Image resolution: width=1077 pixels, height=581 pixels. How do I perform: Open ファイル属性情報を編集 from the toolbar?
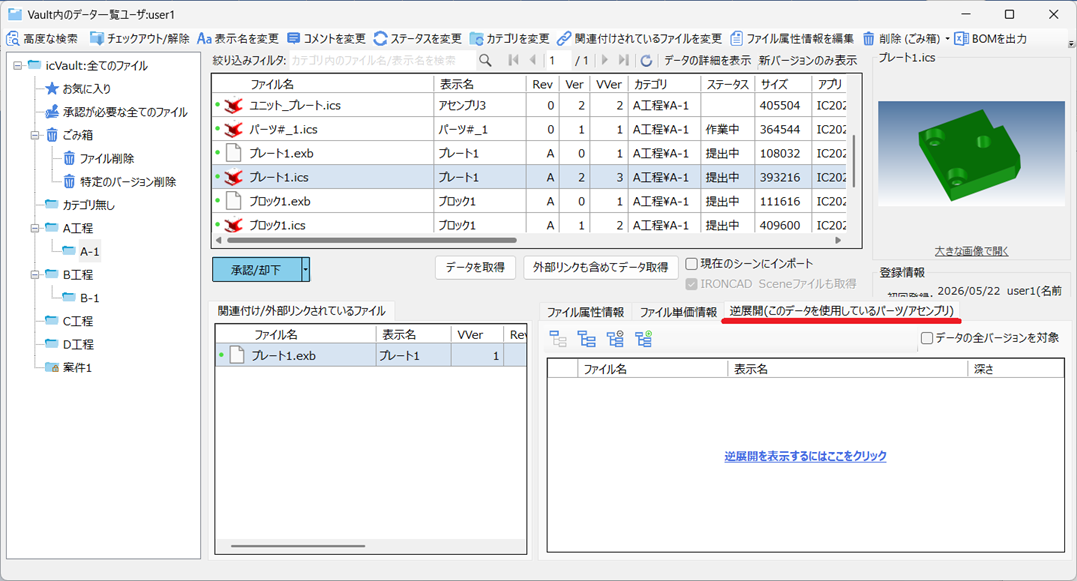click(x=792, y=38)
